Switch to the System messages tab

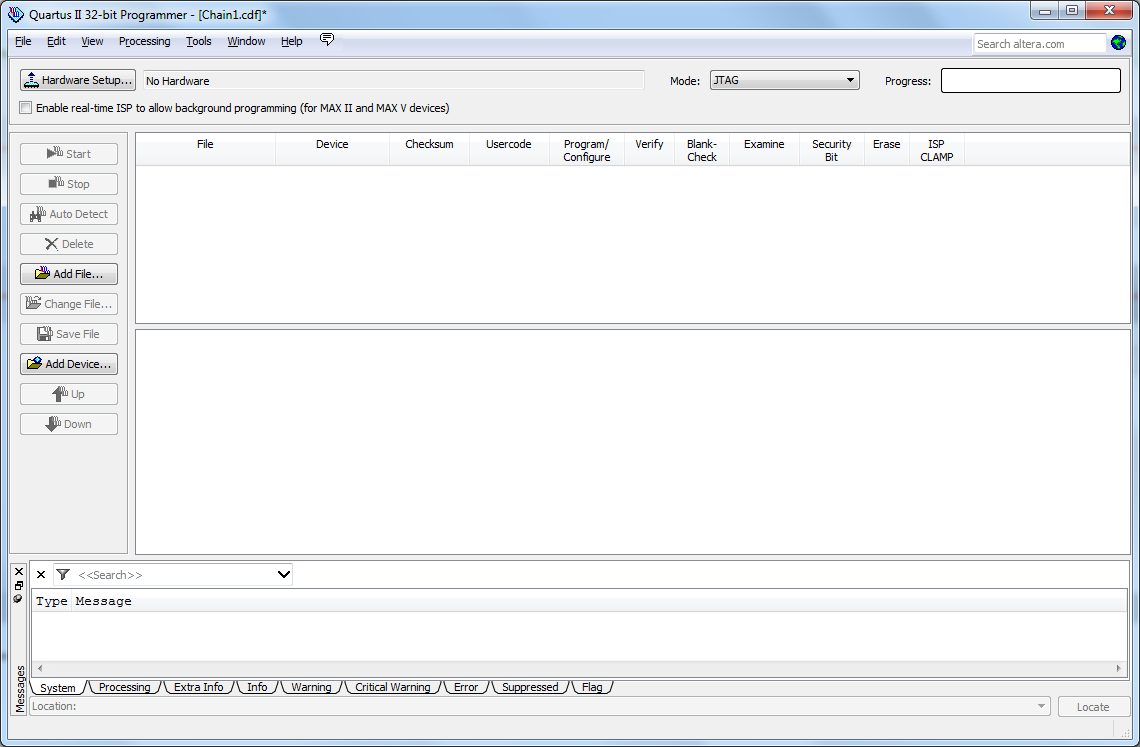pyautogui.click(x=57, y=687)
